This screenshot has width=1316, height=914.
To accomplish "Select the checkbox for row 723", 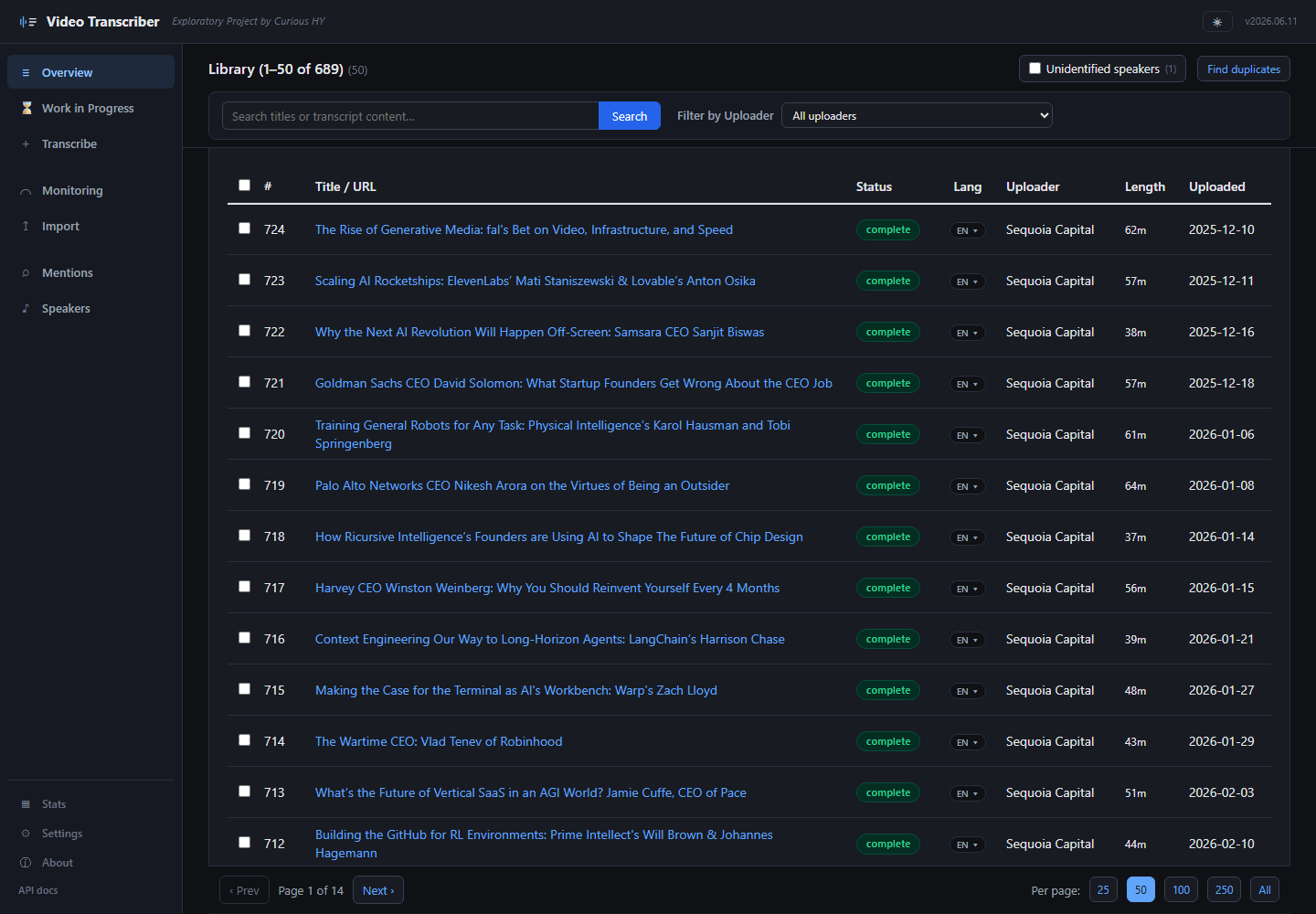I will [x=244, y=280].
